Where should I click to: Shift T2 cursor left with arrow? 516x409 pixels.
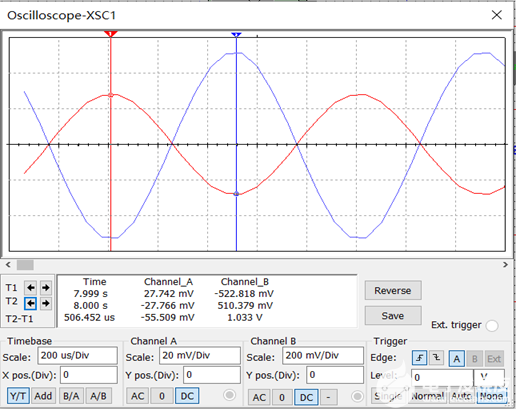pyautogui.click(x=31, y=303)
